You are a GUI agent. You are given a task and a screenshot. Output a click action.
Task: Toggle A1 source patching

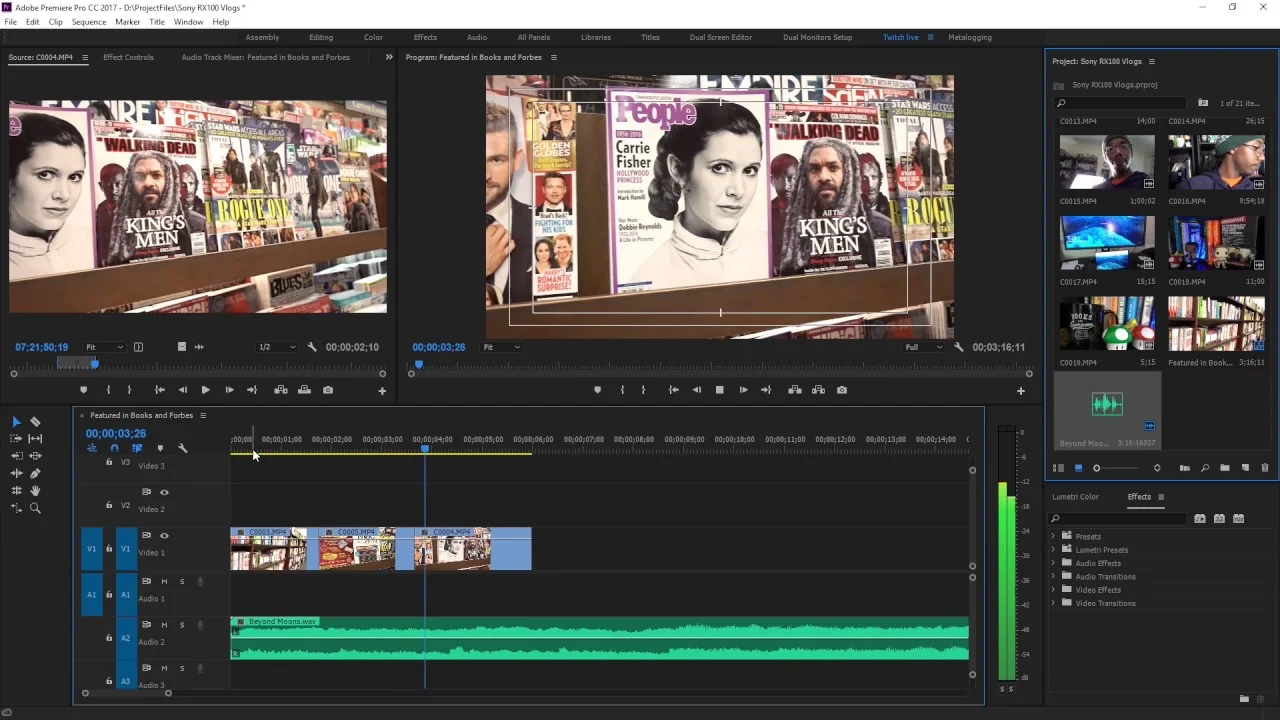(92, 594)
